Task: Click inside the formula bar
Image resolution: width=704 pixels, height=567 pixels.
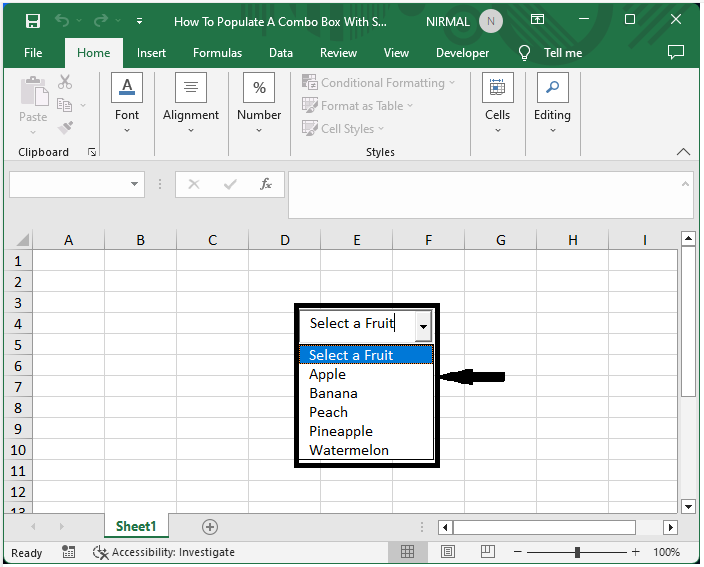Action: (484, 195)
